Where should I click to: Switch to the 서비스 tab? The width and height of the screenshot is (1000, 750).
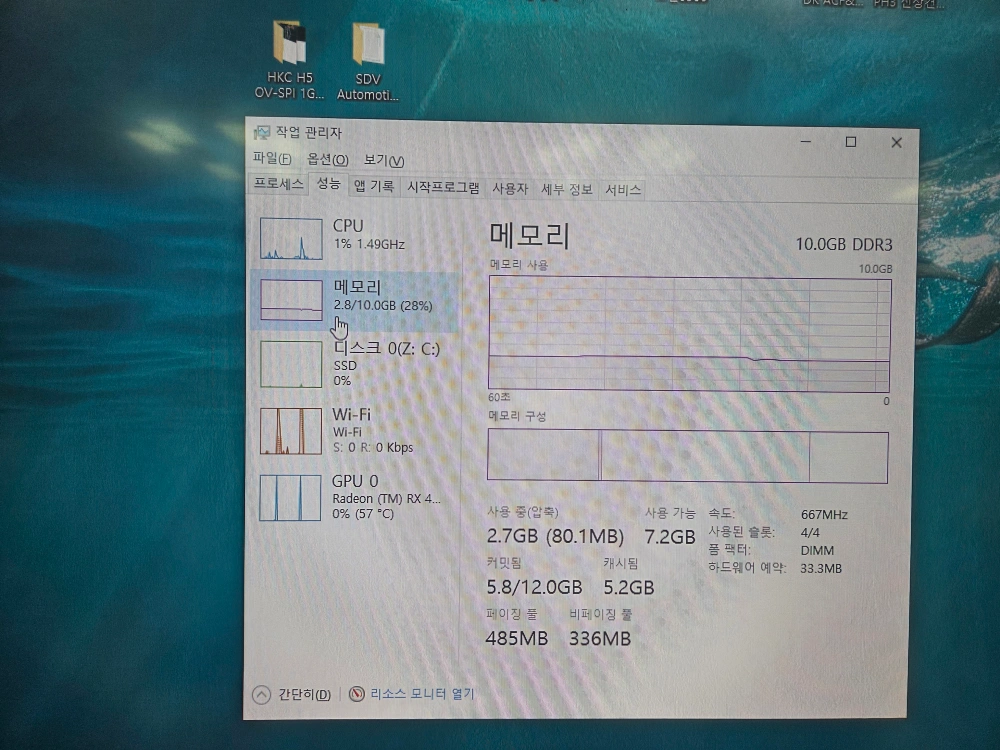(x=622, y=190)
